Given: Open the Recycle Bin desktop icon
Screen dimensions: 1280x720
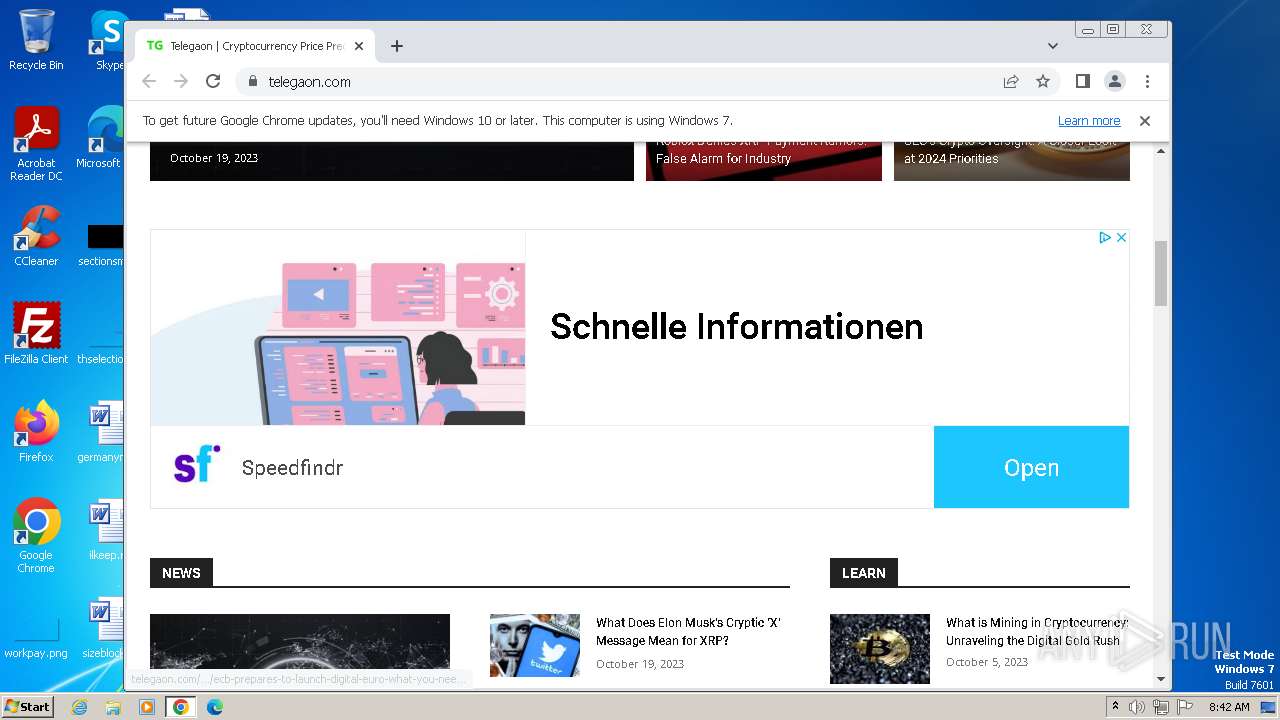Looking at the screenshot, I should coord(36,40).
